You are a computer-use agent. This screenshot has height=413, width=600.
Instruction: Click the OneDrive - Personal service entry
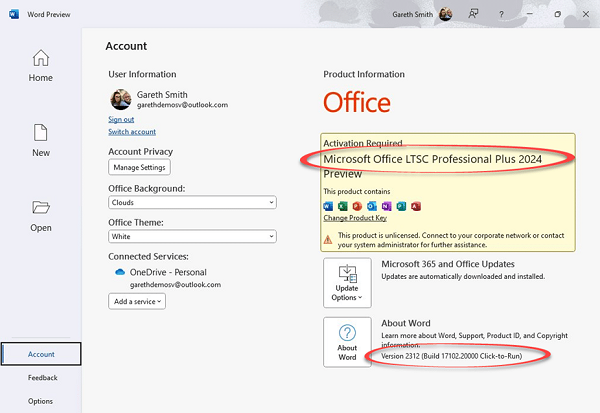[168, 272]
